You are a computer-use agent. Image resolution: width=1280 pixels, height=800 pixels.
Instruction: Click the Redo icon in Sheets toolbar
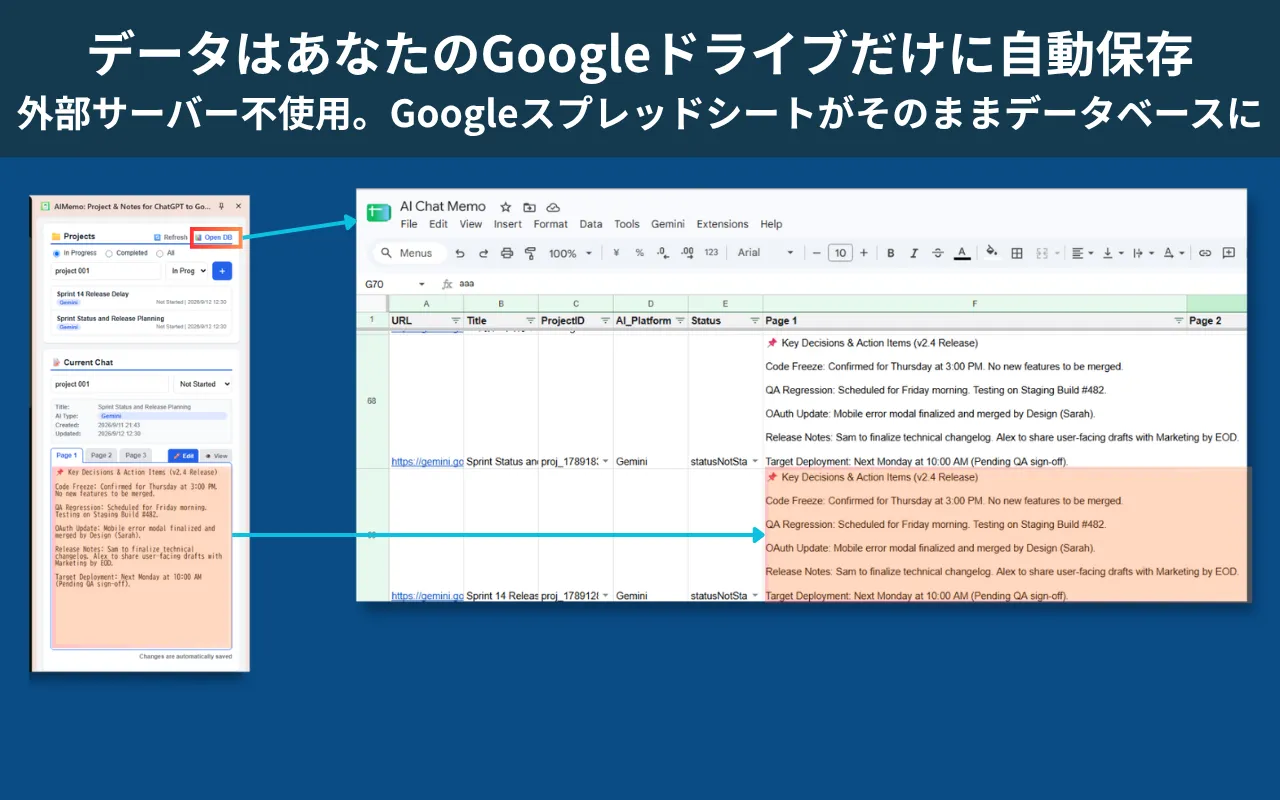pyautogui.click(x=483, y=253)
